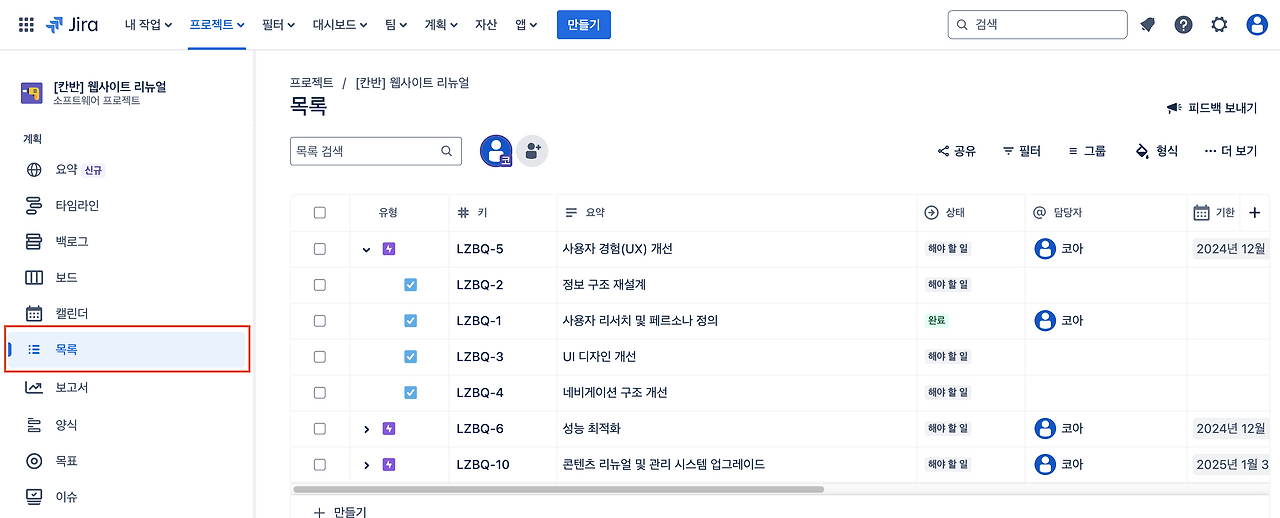Screen dimensions: 1280x518
Task: Click the 형식 format button
Action: [x=1157, y=151]
